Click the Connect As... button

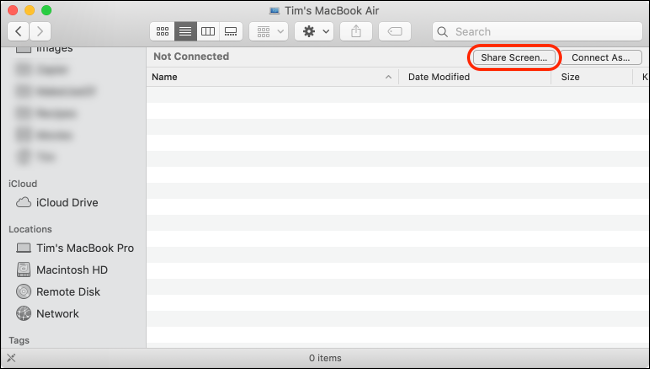pyautogui.click(x=601, y=58)
